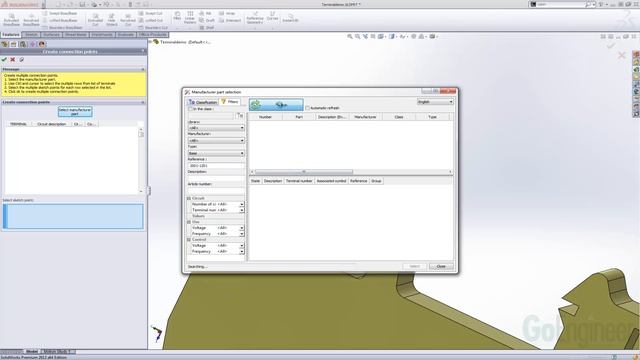Click the Select sketch point box

(73, 216)
